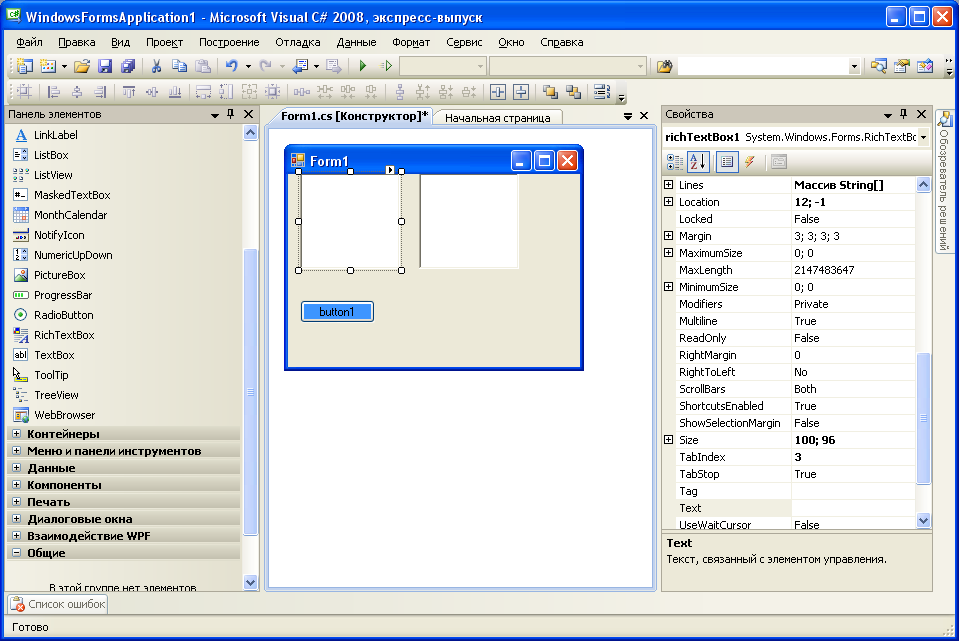Viewport: 959px width, 641px height.
Task: Toggle auto-hide pin on the Свойства panel
Action: click(x=904, y=114)
